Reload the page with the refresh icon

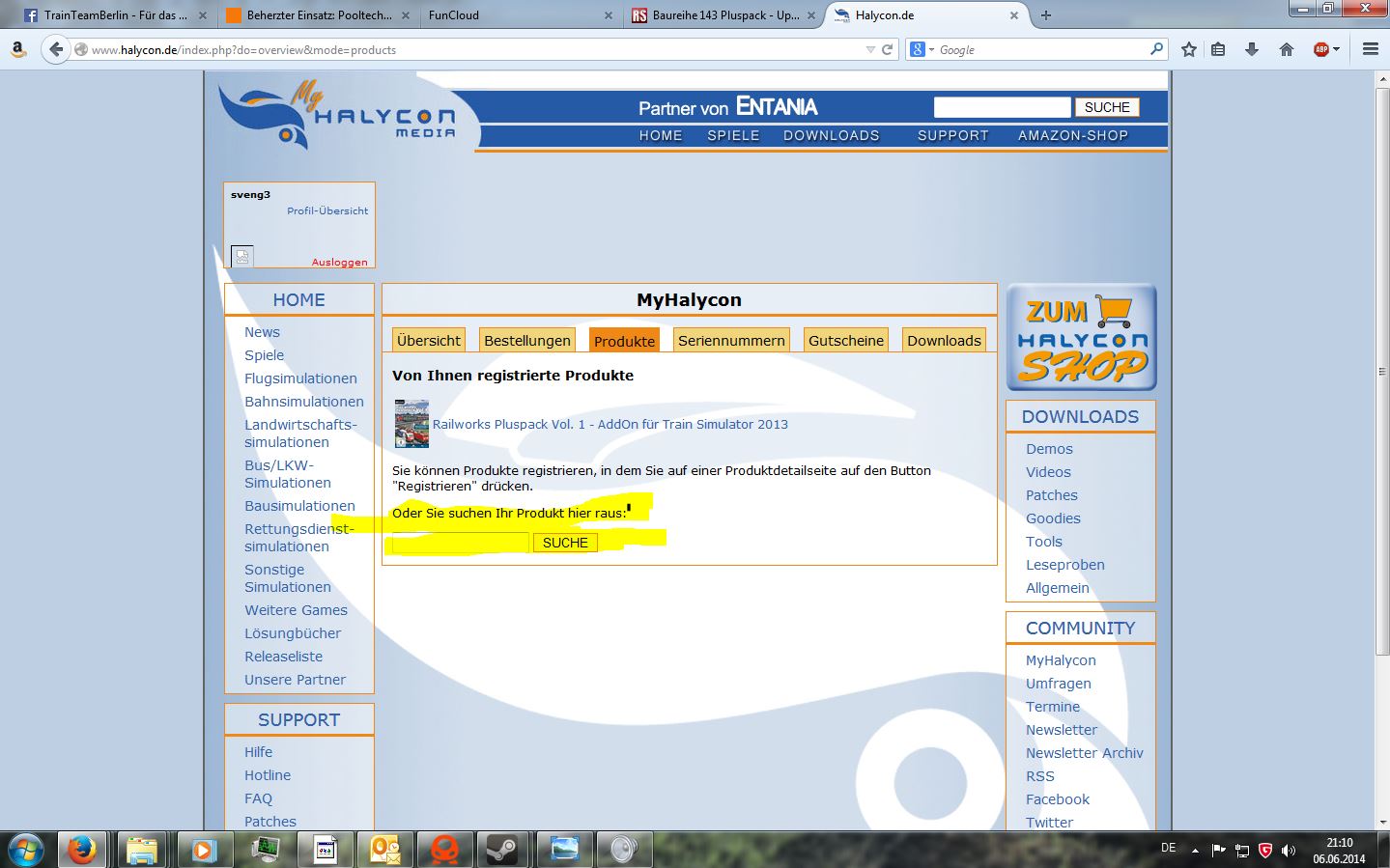click(887, 49)
